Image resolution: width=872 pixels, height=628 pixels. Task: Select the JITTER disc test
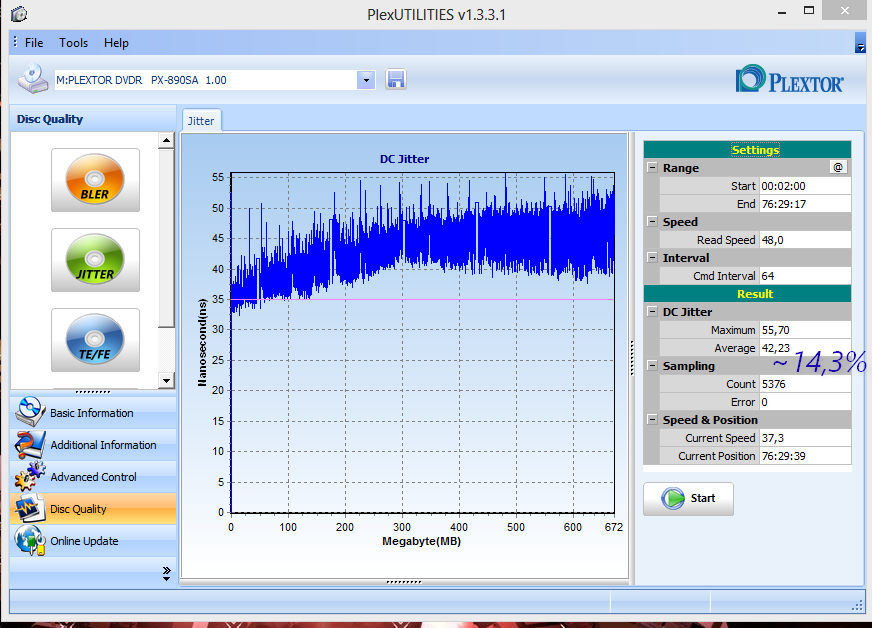coord(95,260)
